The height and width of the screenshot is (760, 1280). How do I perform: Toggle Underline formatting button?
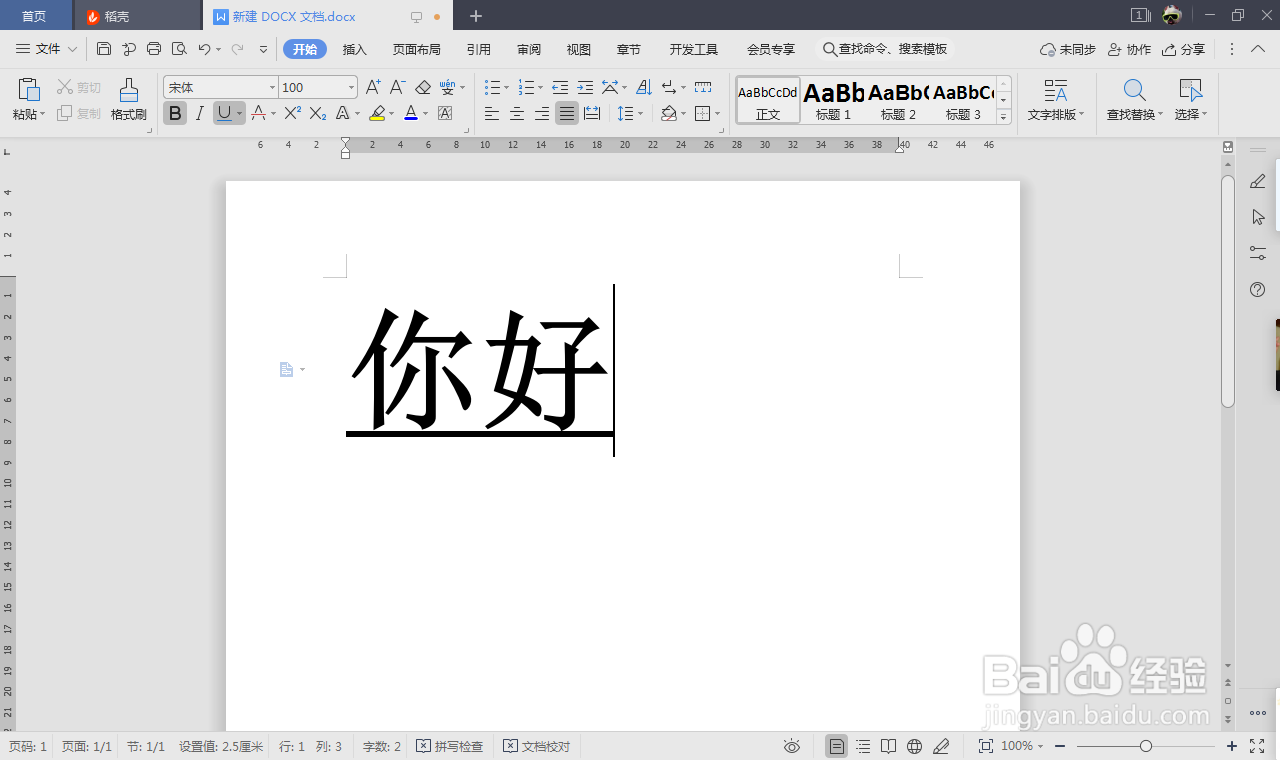(x=224, y=114)
